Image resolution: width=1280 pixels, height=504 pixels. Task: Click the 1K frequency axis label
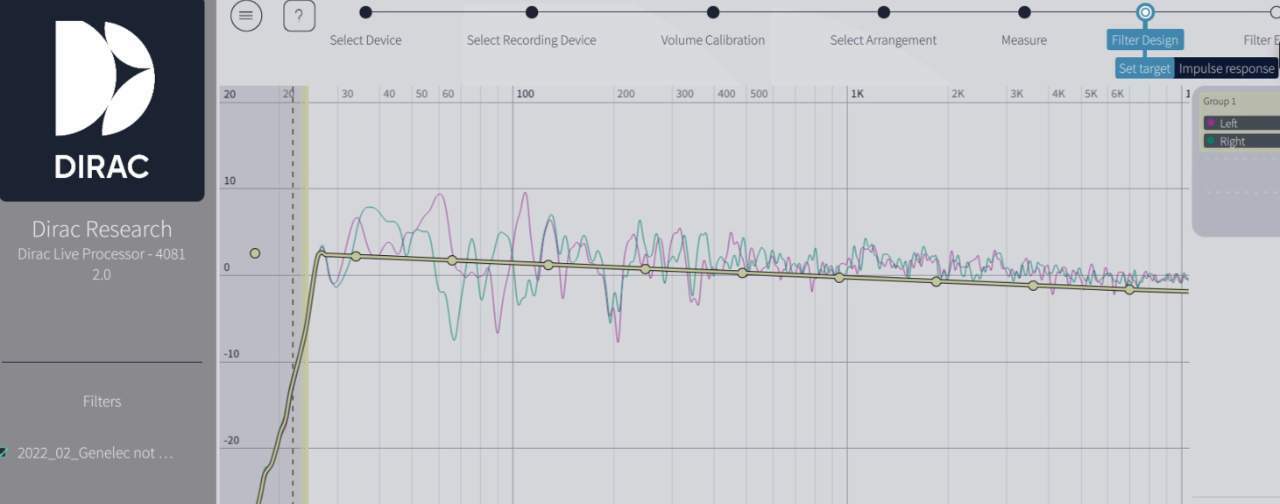click(x=857, y=93)
